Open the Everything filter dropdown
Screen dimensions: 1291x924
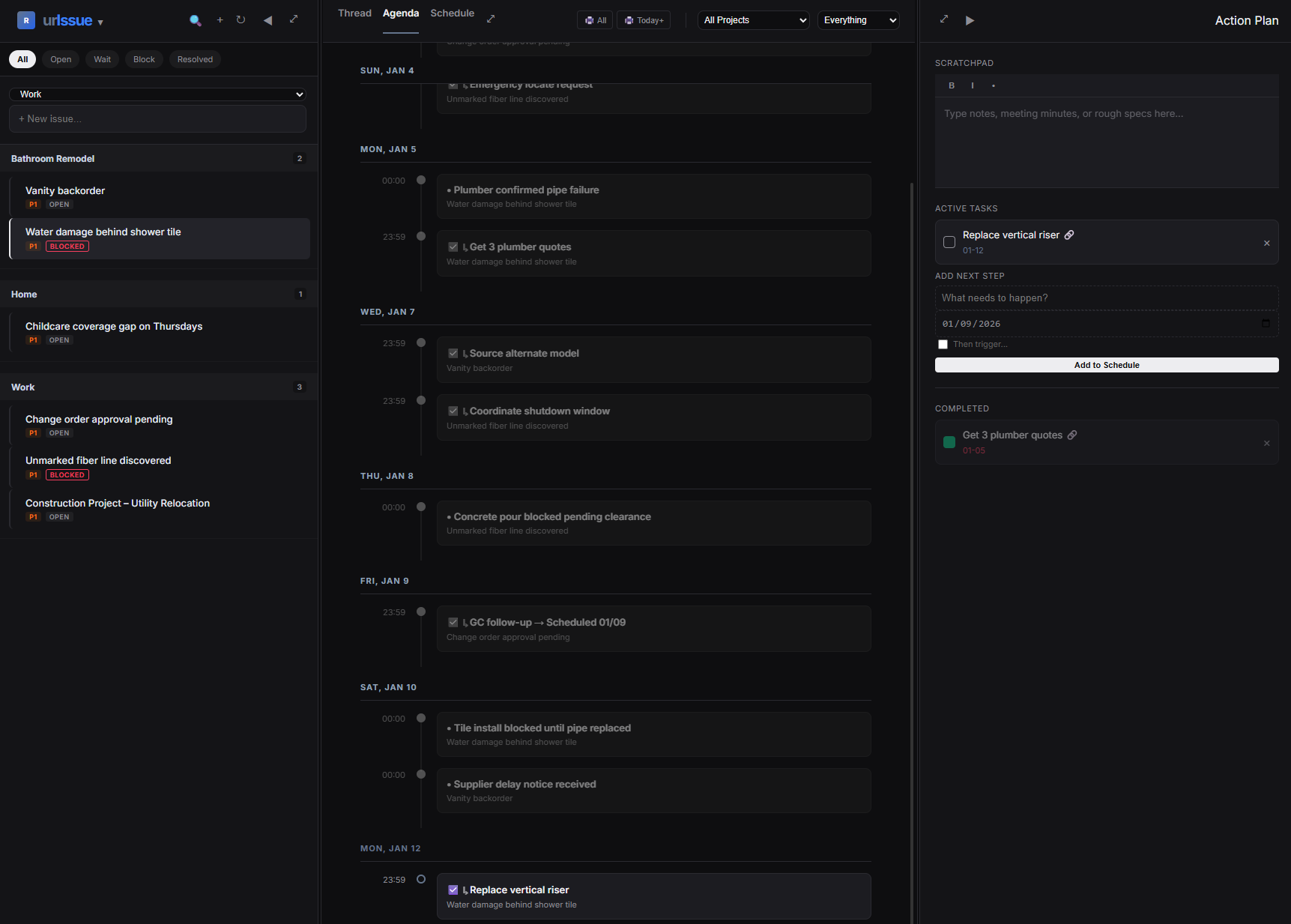tap(858, 20)
